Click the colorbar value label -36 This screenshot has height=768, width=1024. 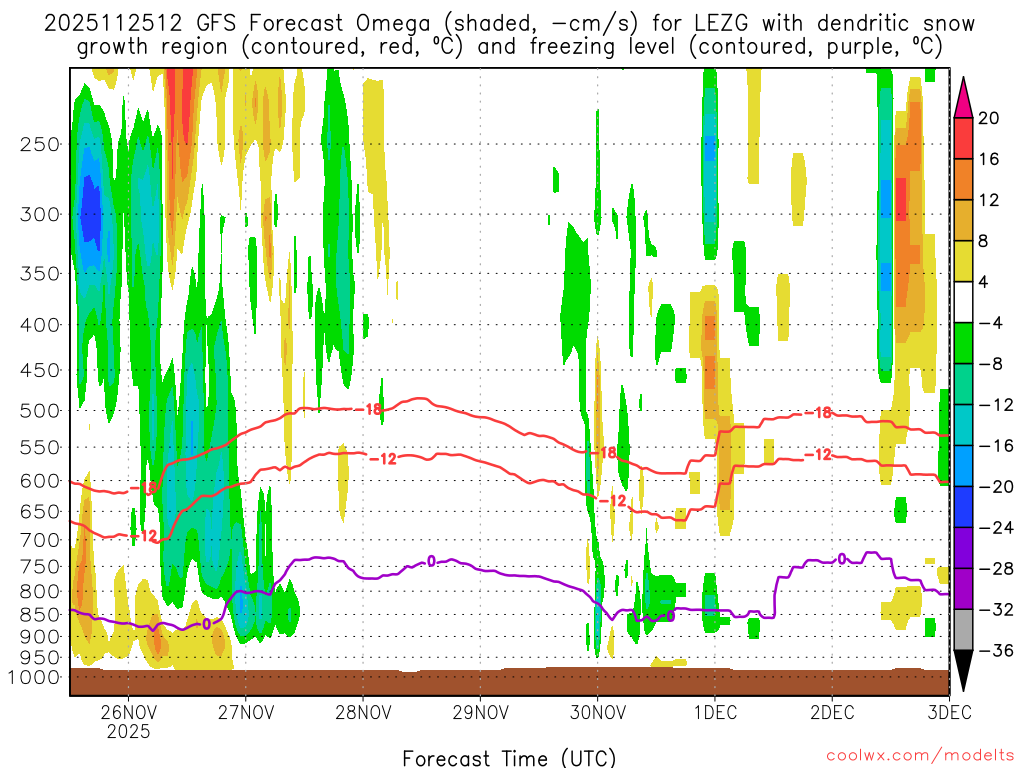pyautogui.click(x=996, y=650)
